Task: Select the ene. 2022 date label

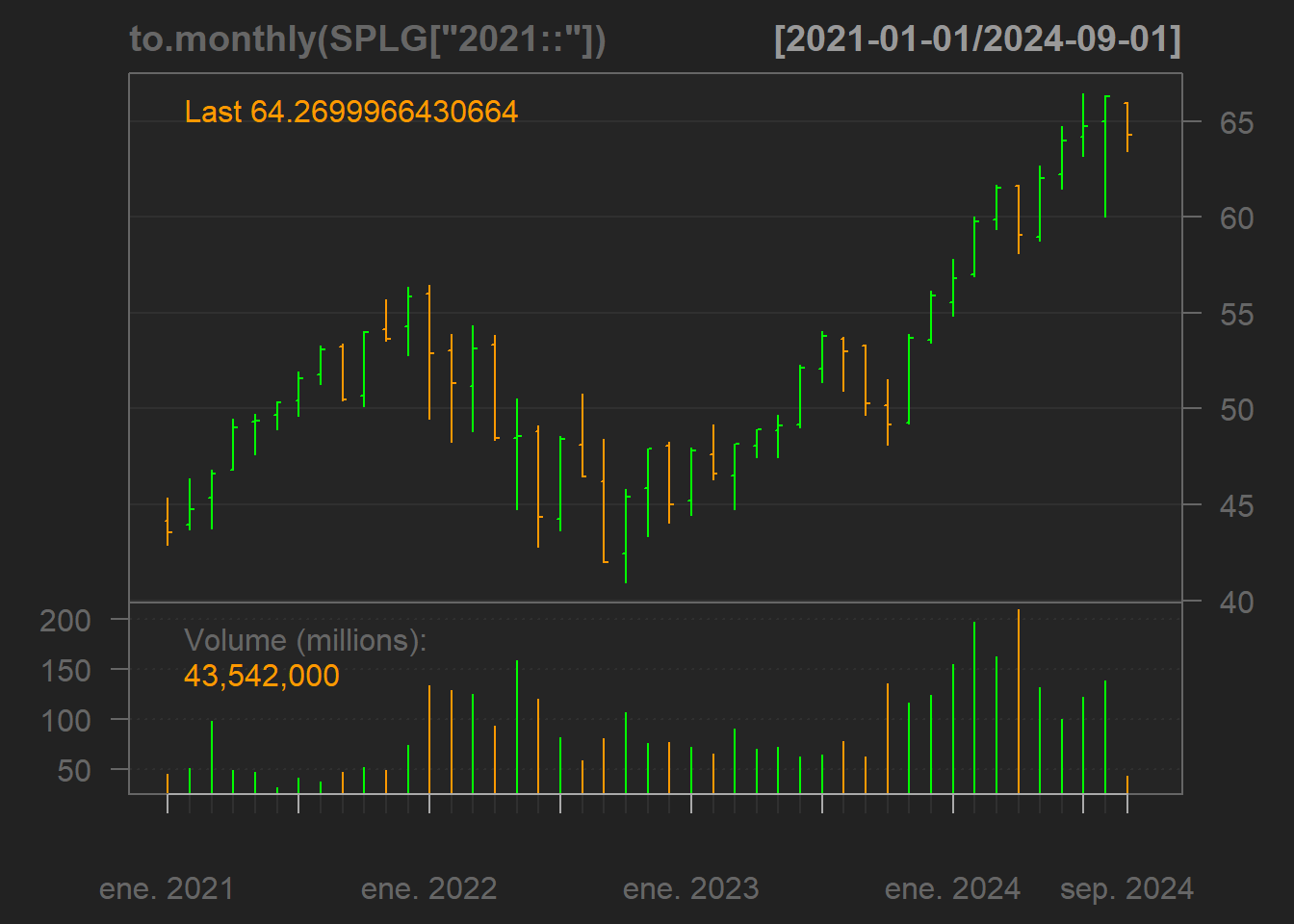Action: tap(428, 888)
